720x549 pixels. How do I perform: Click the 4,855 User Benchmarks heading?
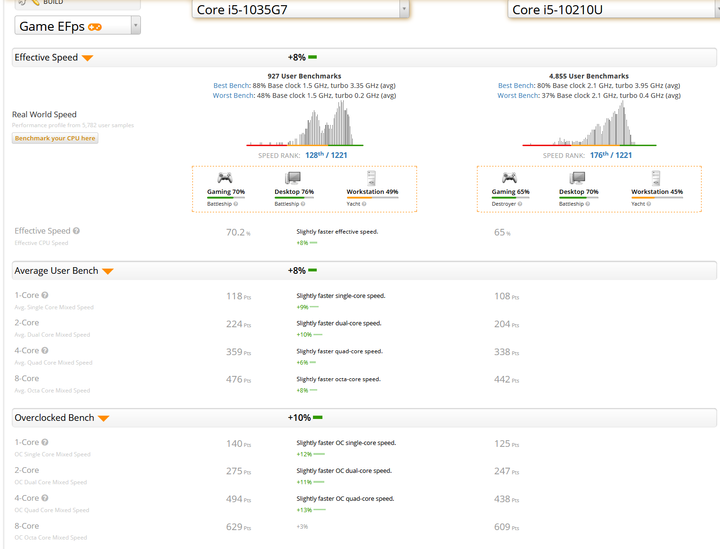coord(589,76)
